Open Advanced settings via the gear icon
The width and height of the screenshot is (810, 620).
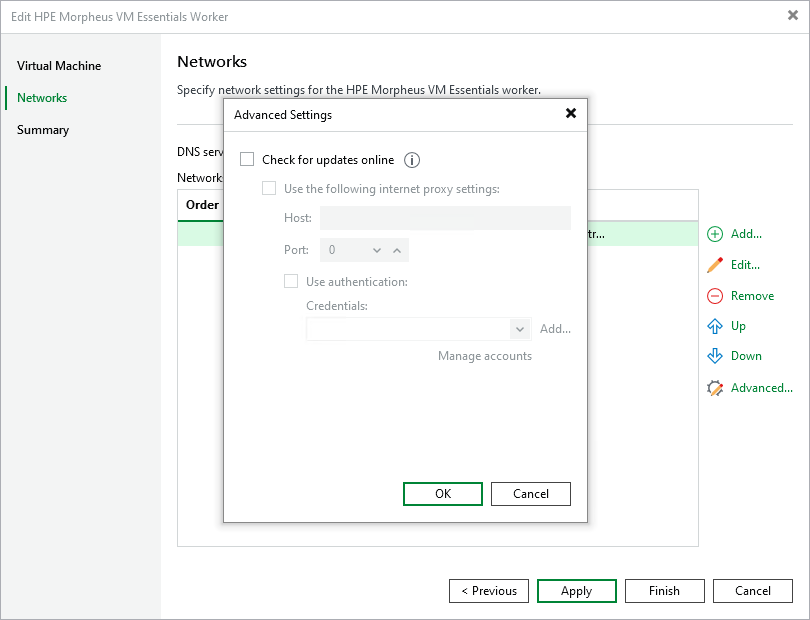(715, 387)
